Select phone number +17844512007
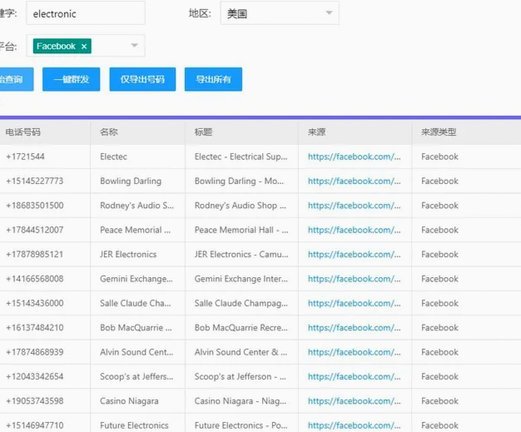This screenshot has height=432, width=521. click(x=35, y=230)
